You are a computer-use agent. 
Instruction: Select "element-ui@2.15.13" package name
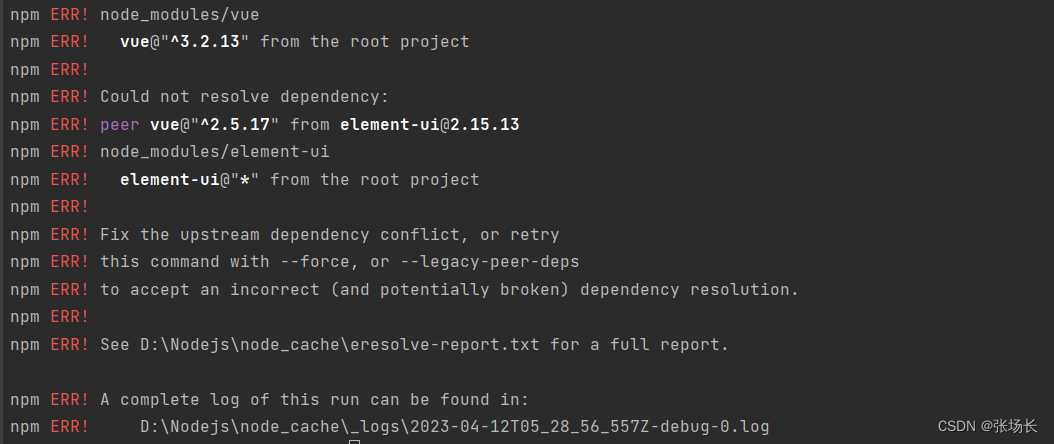click(430, 124)
